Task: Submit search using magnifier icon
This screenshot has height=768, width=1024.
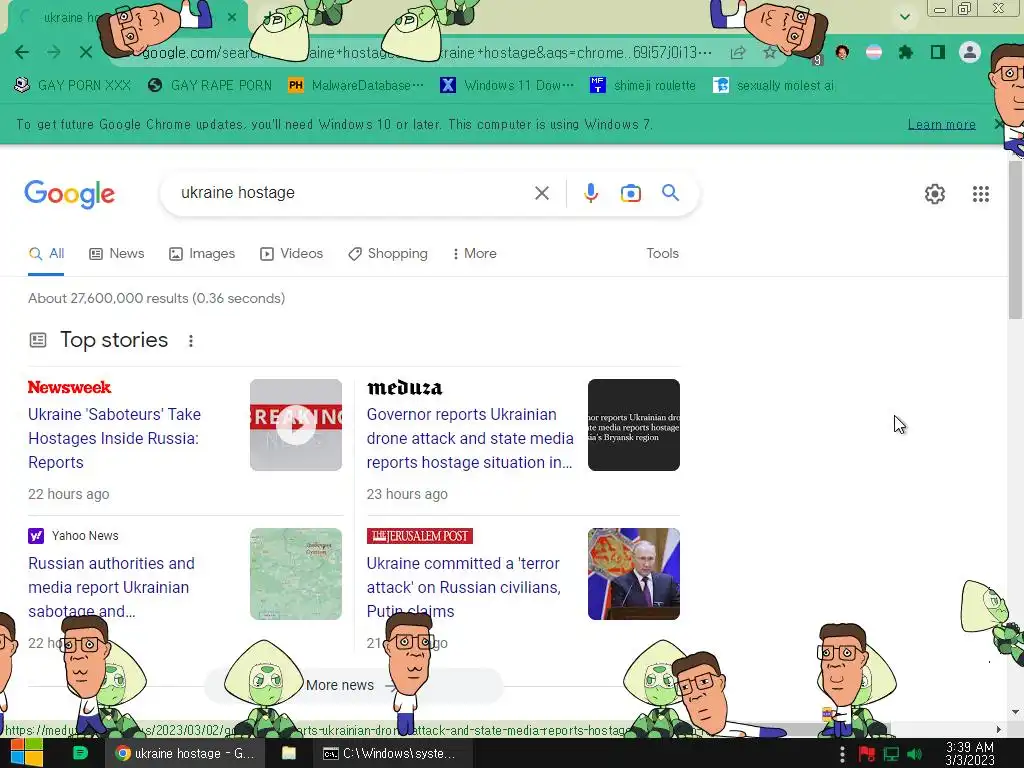Action: click(670, 193)
